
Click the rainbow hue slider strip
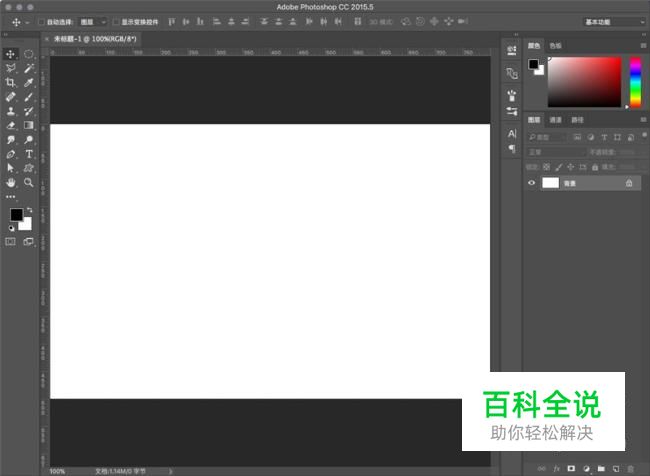click(635, 81)
